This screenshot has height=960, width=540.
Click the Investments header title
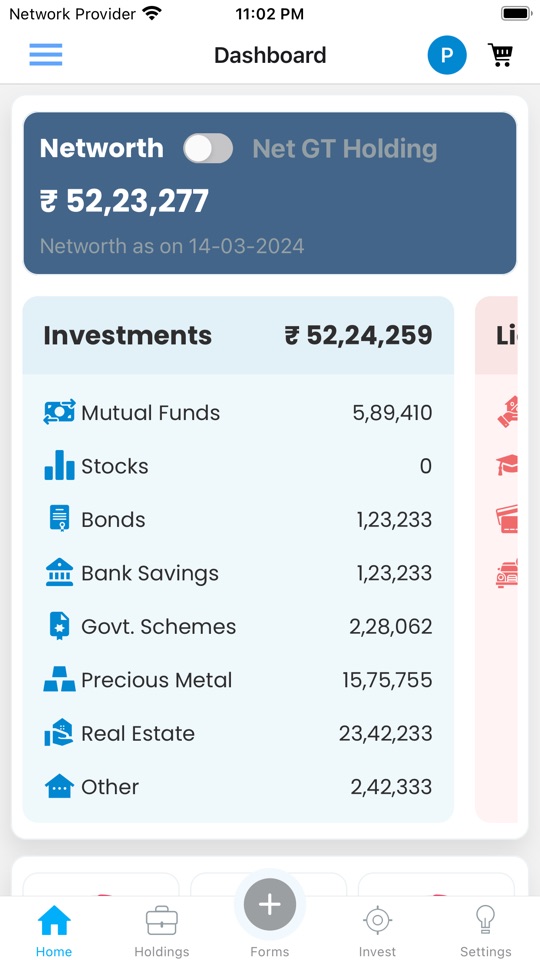click(127, 336)
